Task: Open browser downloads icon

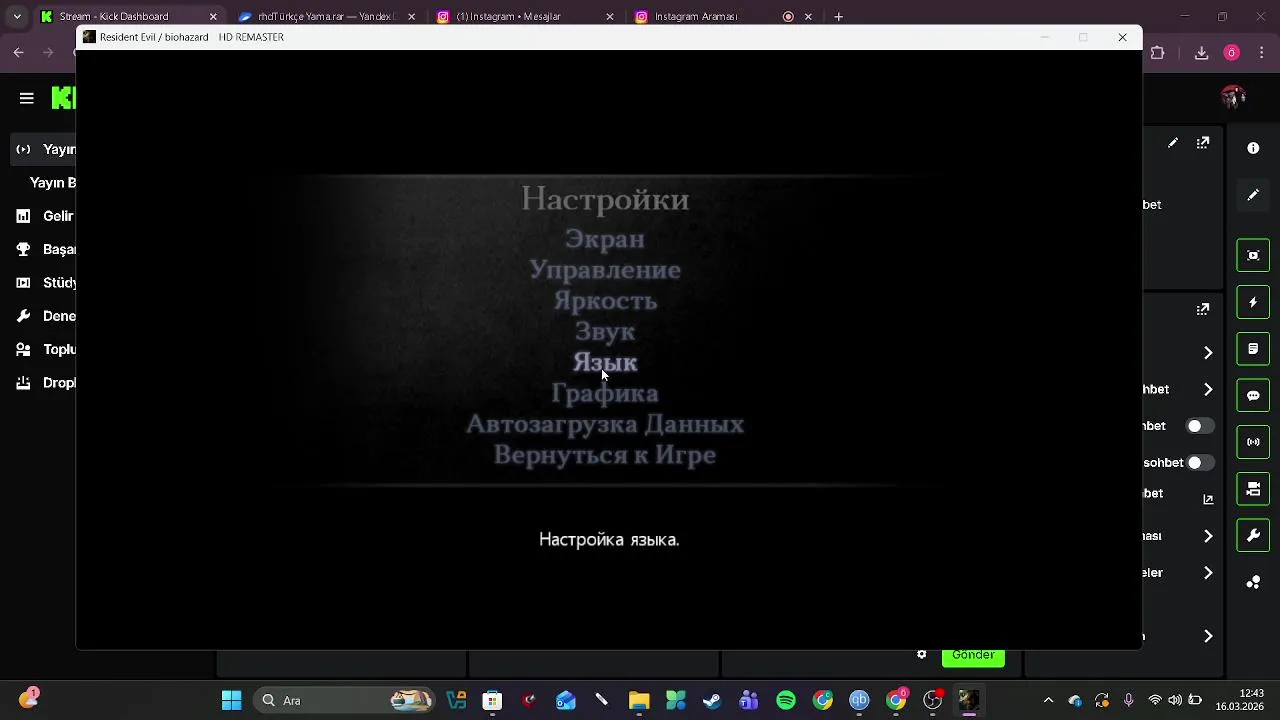Action: click(x=1202, y=53)
